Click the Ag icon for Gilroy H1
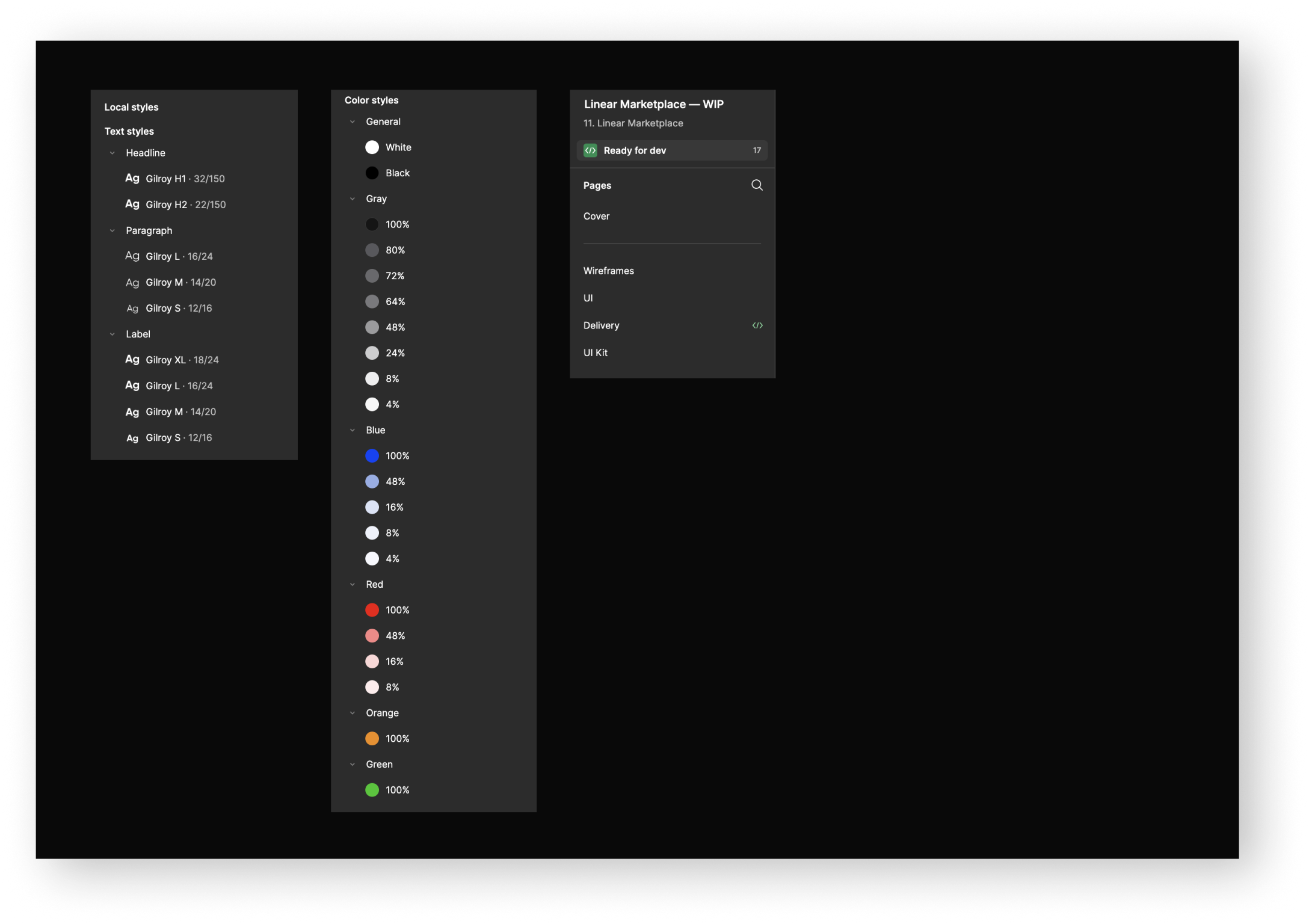Image resolution: width=1309 pixels, height=924 pixels. [x=133, y=178]
